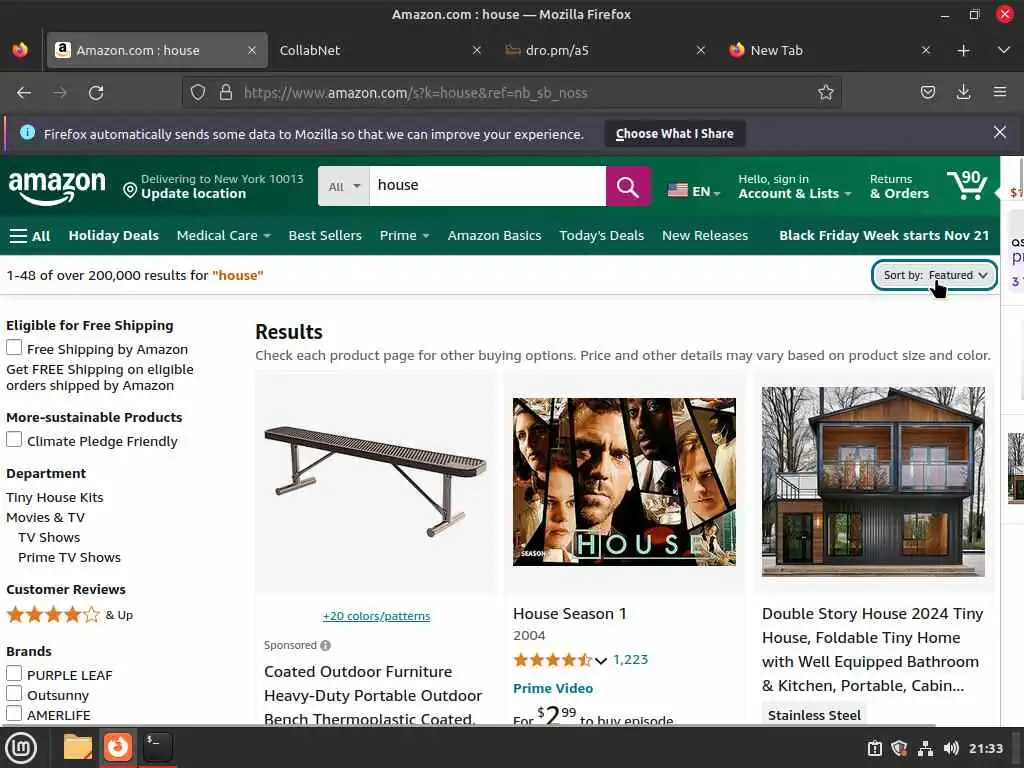Expand House Season 1 rating breakdown
Image resolution: width=1024 pixels, height=768 pixels.
(x=601, y=660)
